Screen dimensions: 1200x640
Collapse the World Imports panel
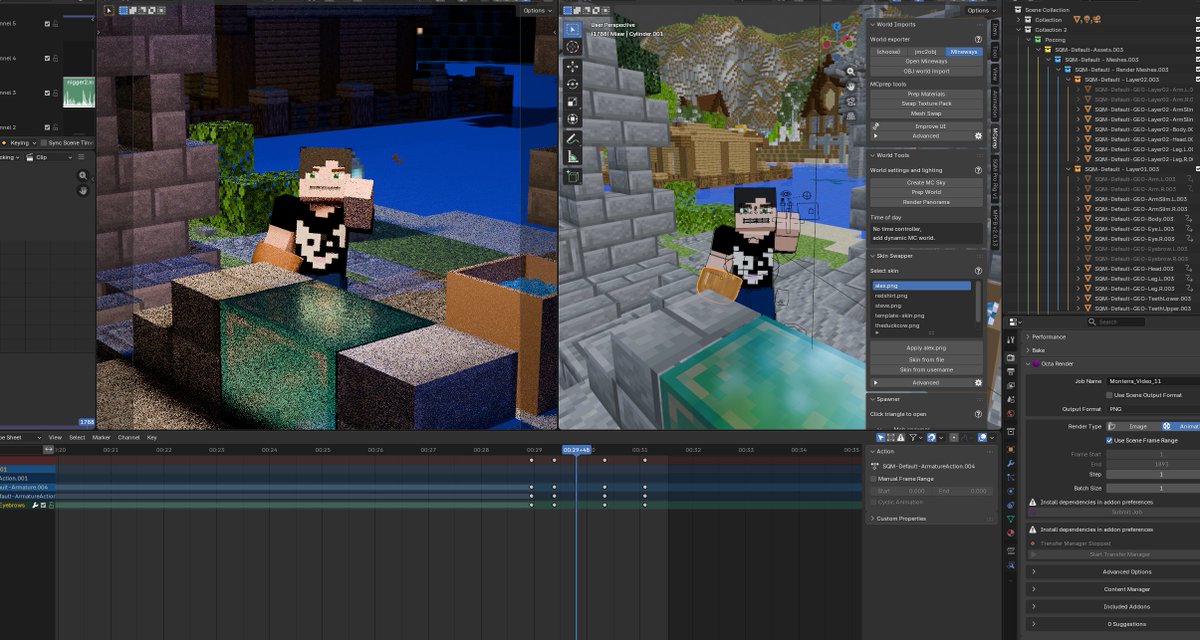coord(870,24)
